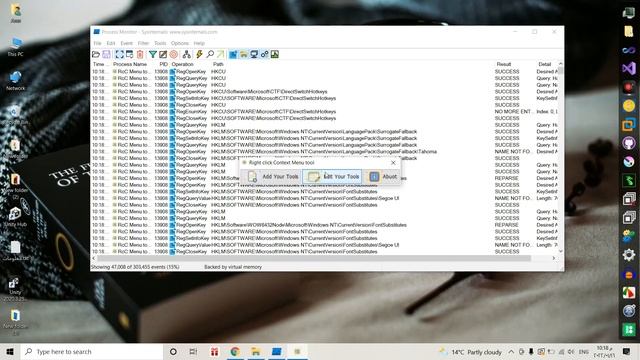Clear the display with the trash icon
The height and width of the screenshot is (360, 640).
[x=140, y=54]
